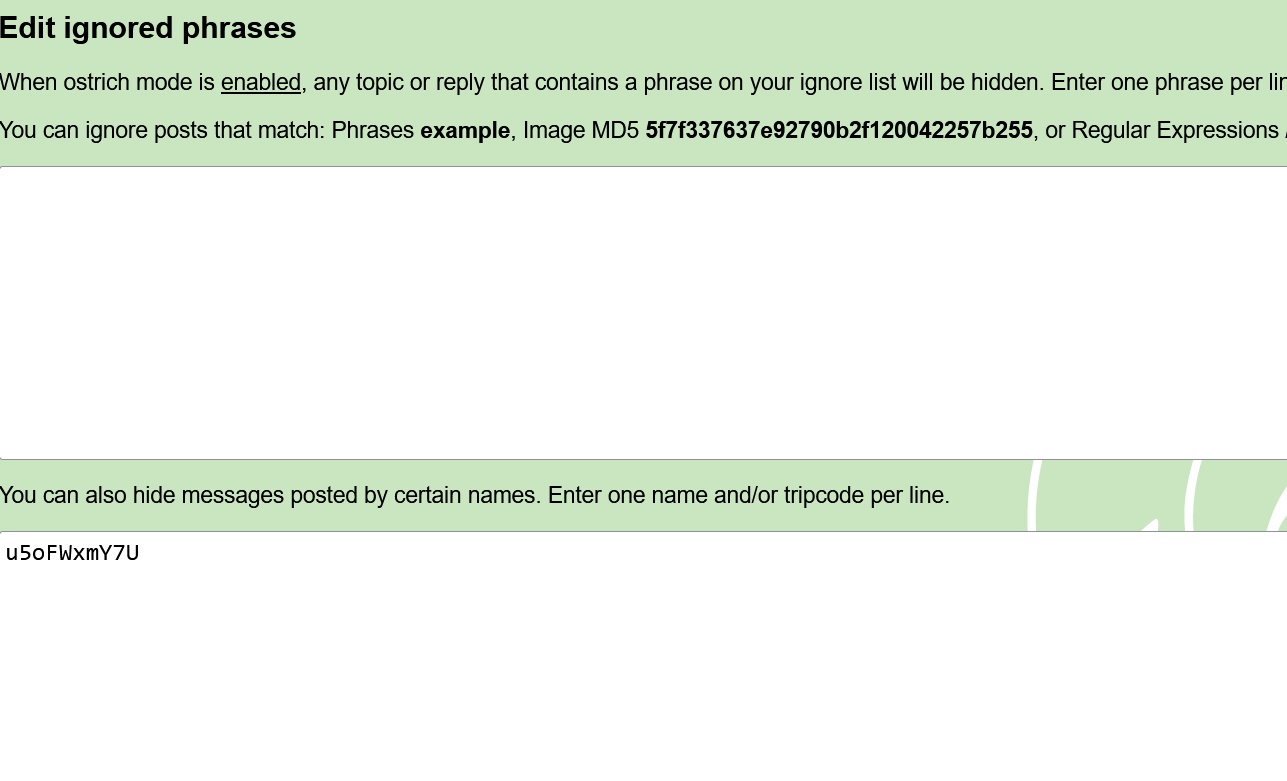Click the blank area below the u5oFWxmY7U line
1287x781 pixels.
pos(640,670)
